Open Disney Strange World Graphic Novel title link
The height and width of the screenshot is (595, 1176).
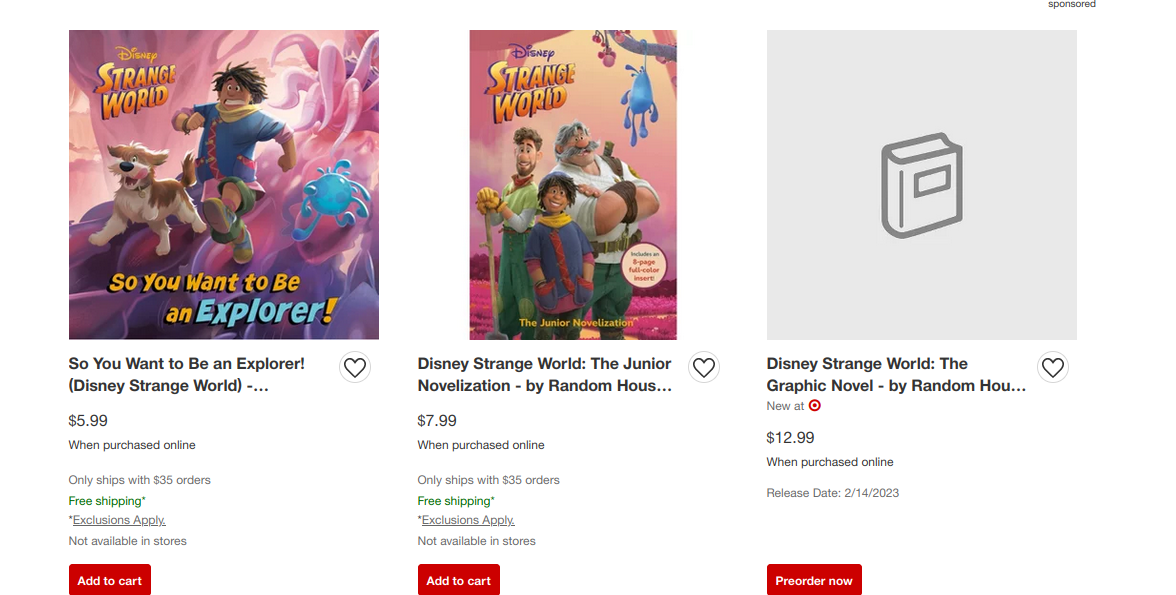(x=896, y=374)
